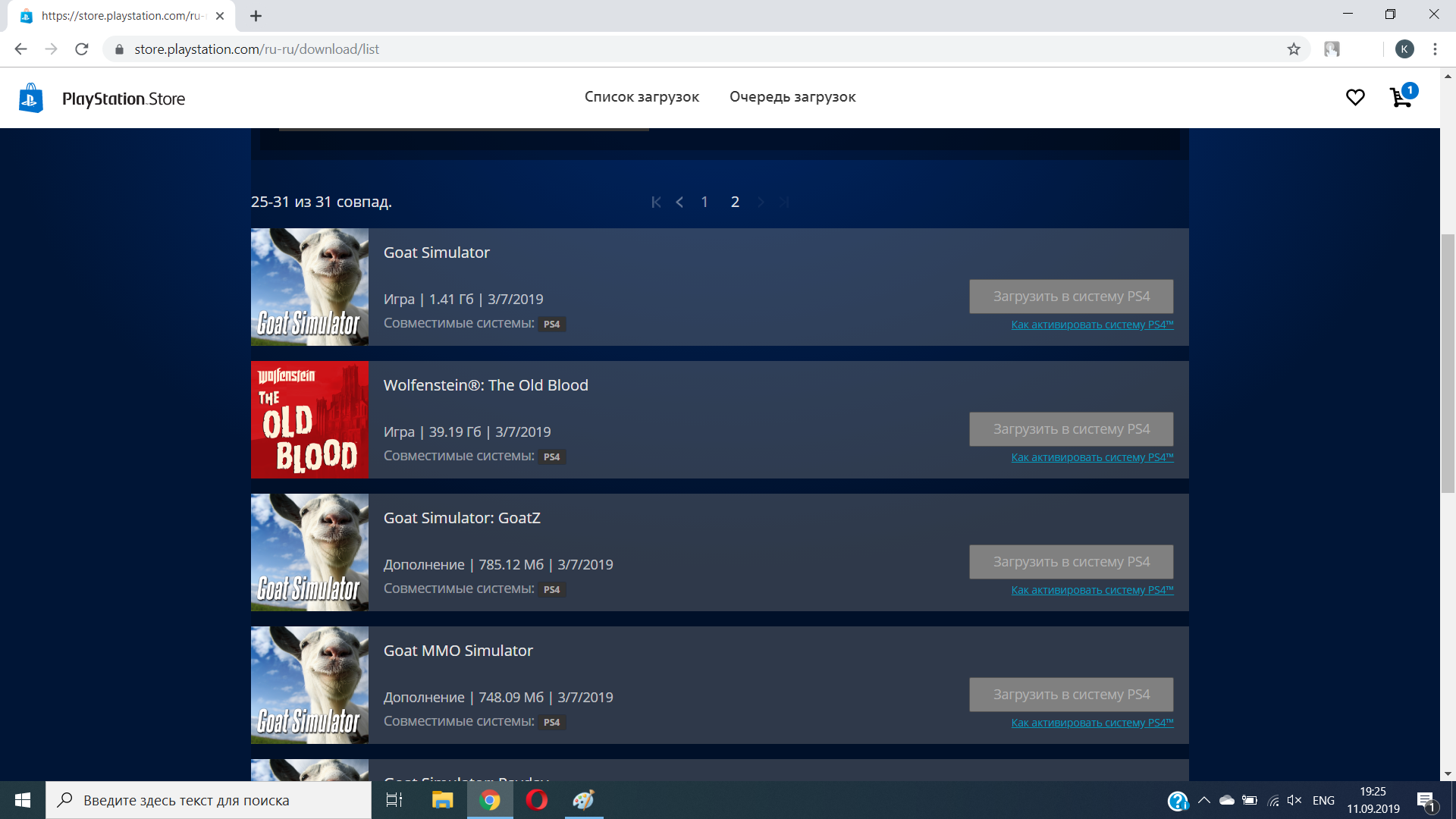Image resolution: width=1456 pixels, height=819 pixels.
Task: Click the browser address bar URL
Action: (256, 49)
